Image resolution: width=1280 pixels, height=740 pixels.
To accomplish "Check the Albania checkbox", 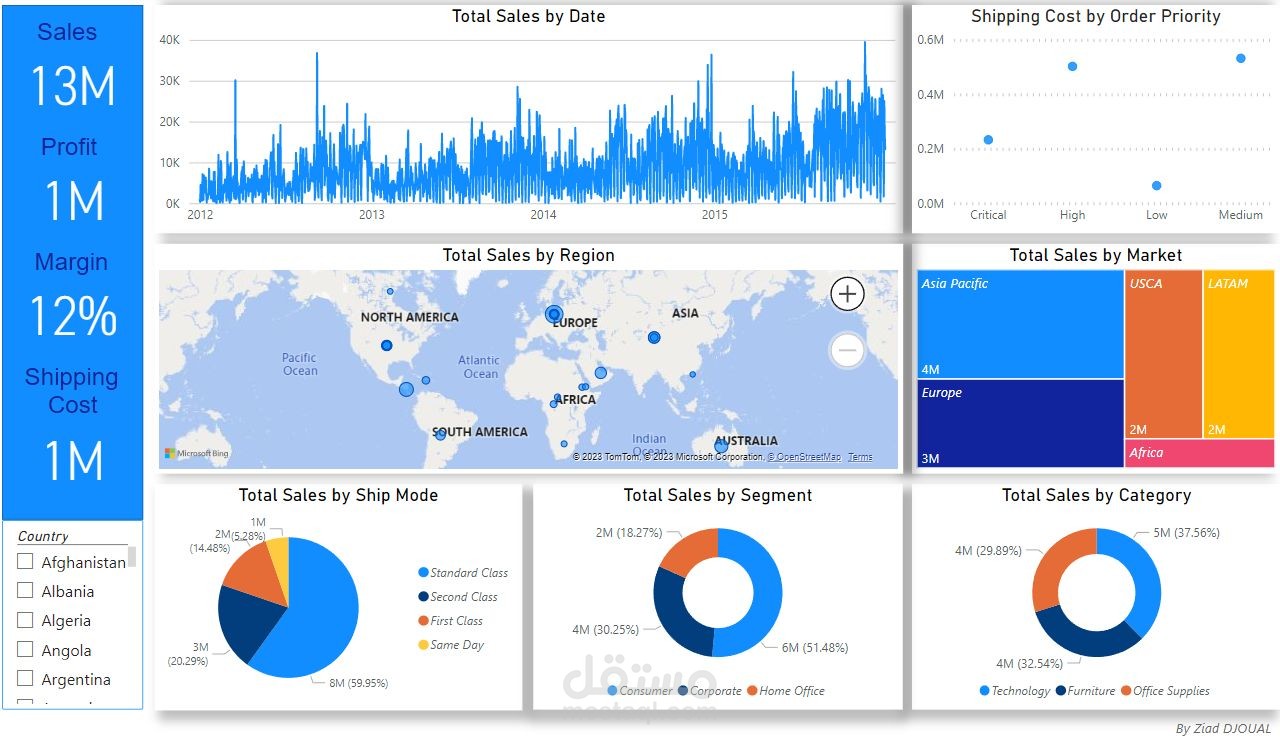I will 25,590.
